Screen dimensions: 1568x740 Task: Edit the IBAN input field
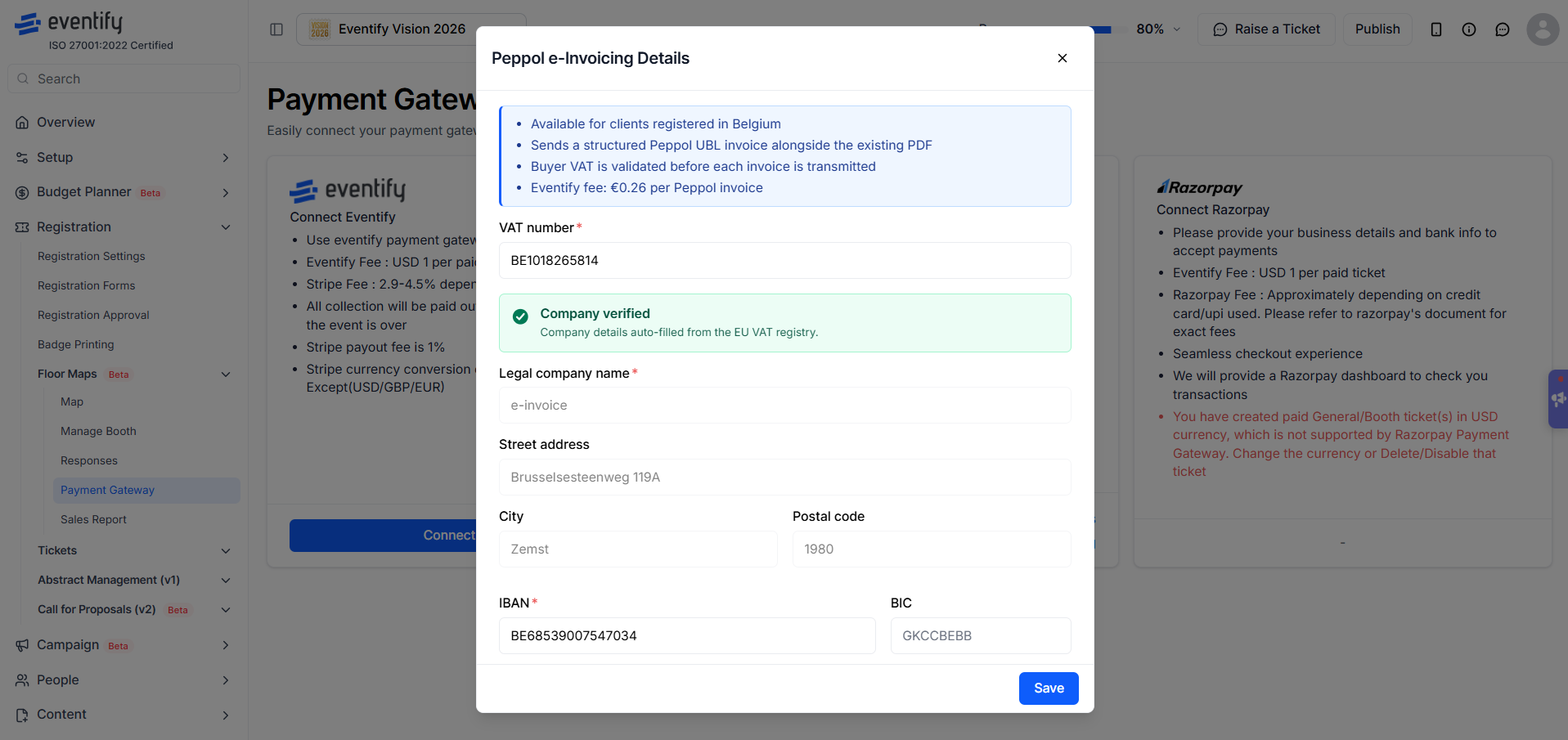[x=687, y=636]
